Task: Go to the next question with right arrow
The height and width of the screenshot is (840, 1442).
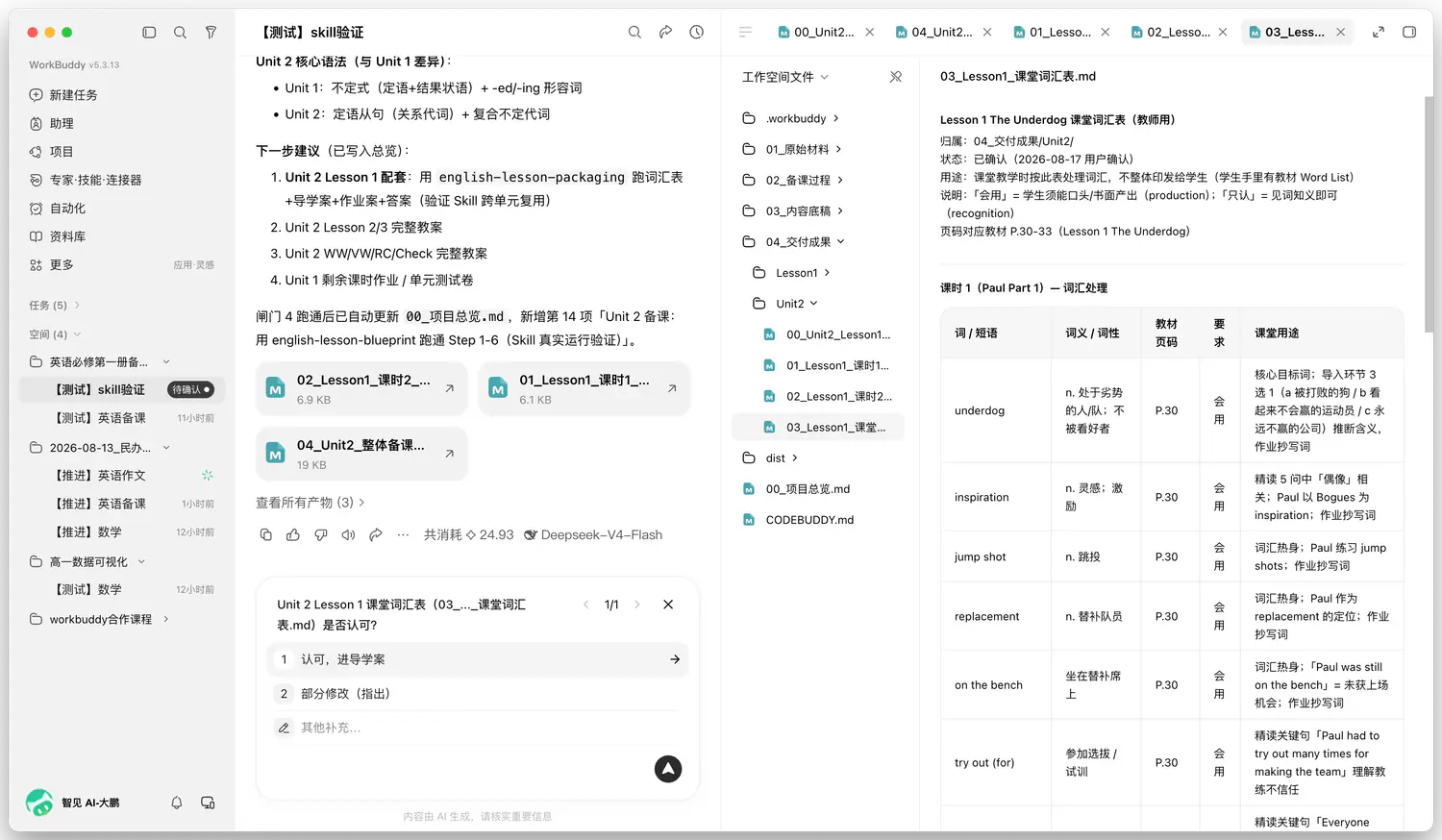Action: click(636, 605)
